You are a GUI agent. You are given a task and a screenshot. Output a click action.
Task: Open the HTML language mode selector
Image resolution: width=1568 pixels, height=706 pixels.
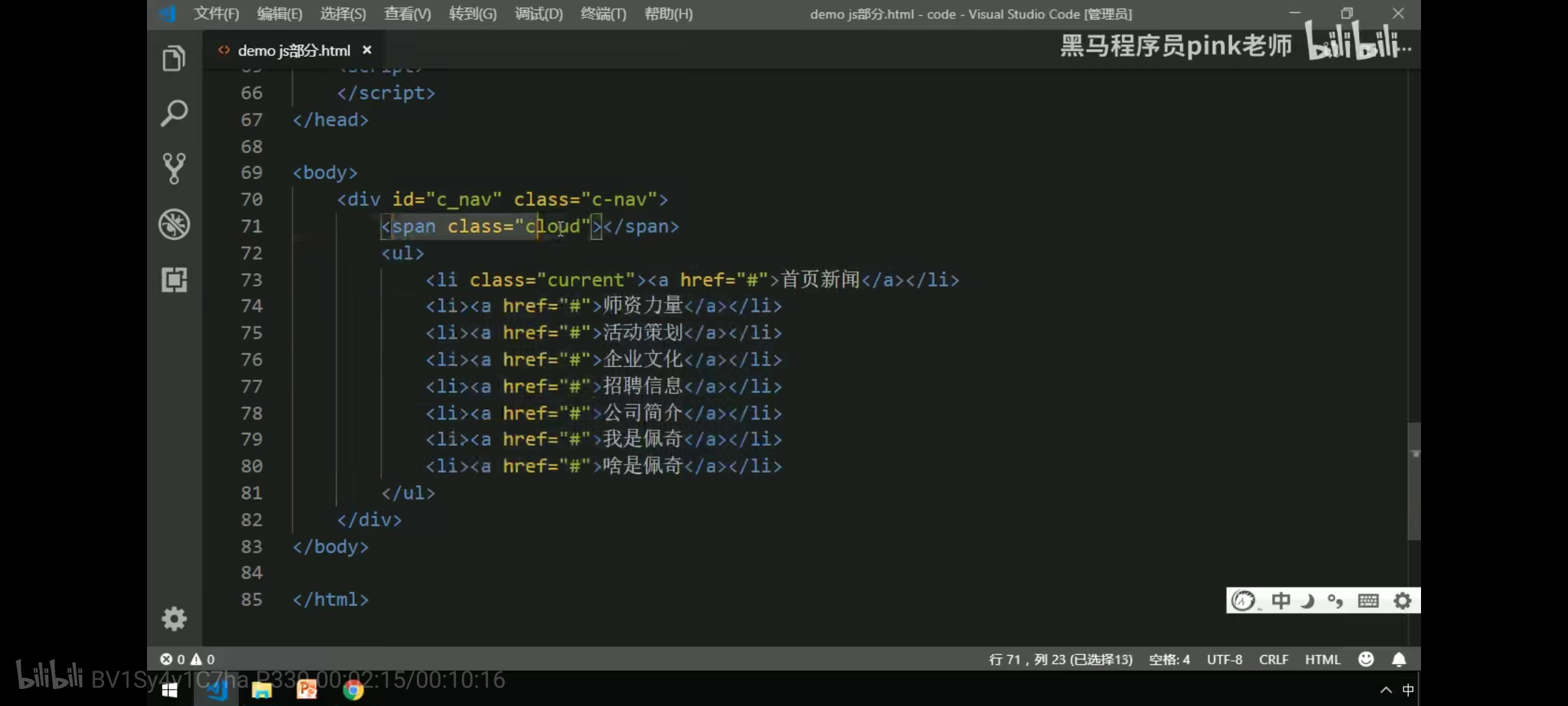(1322, 659)
